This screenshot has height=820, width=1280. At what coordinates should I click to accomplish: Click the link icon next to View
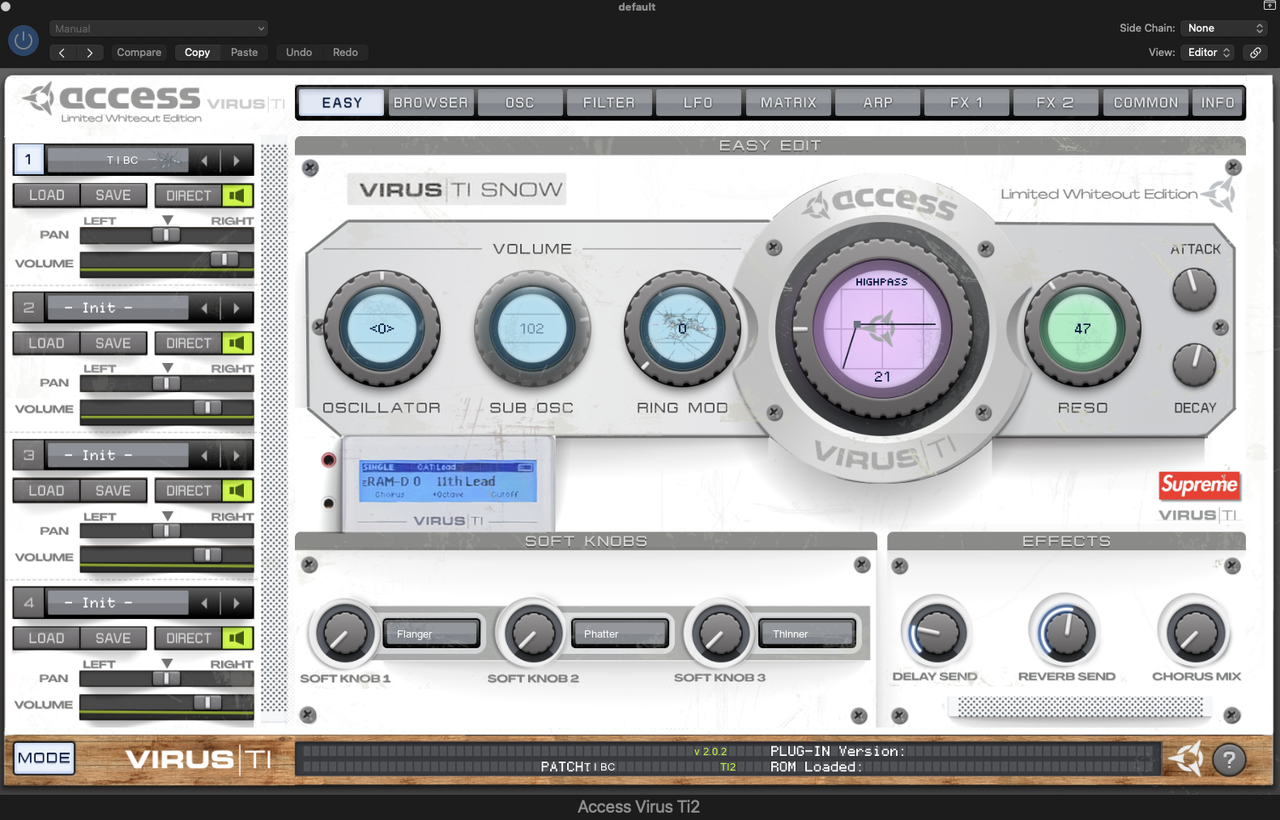coord(1255,52)
